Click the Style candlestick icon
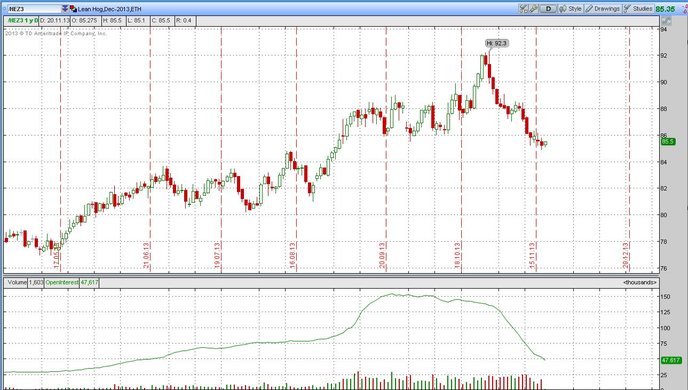Screen dimensions: 688x390 click(563, 9)
